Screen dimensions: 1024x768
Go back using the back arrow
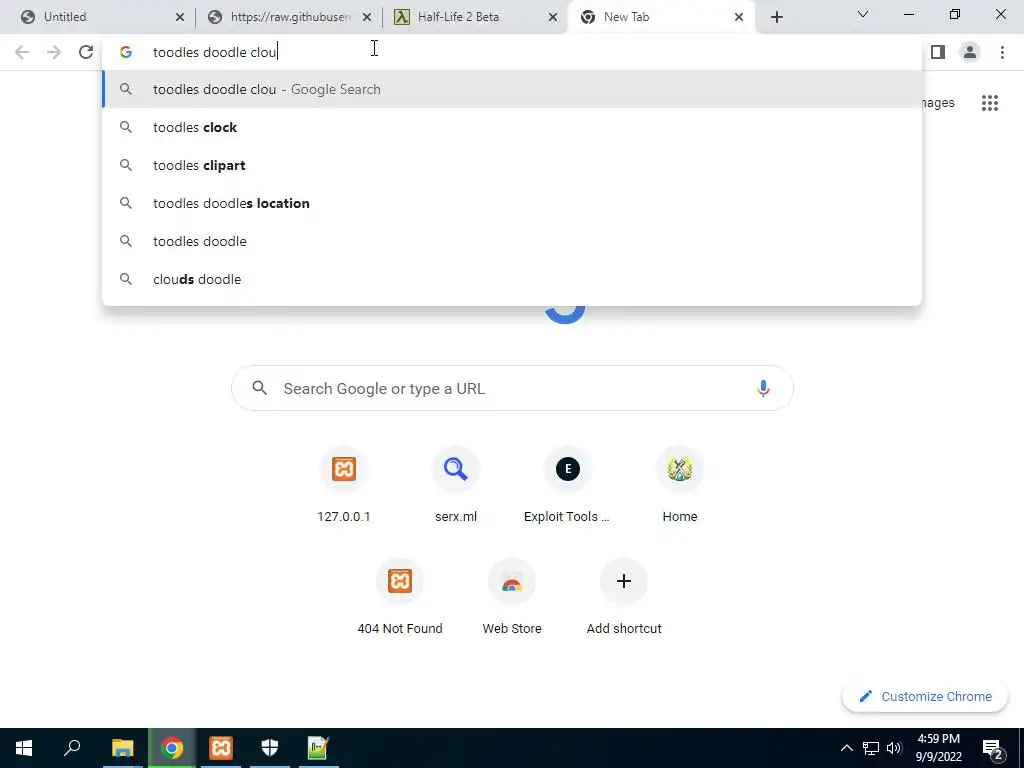pos(22,52)
